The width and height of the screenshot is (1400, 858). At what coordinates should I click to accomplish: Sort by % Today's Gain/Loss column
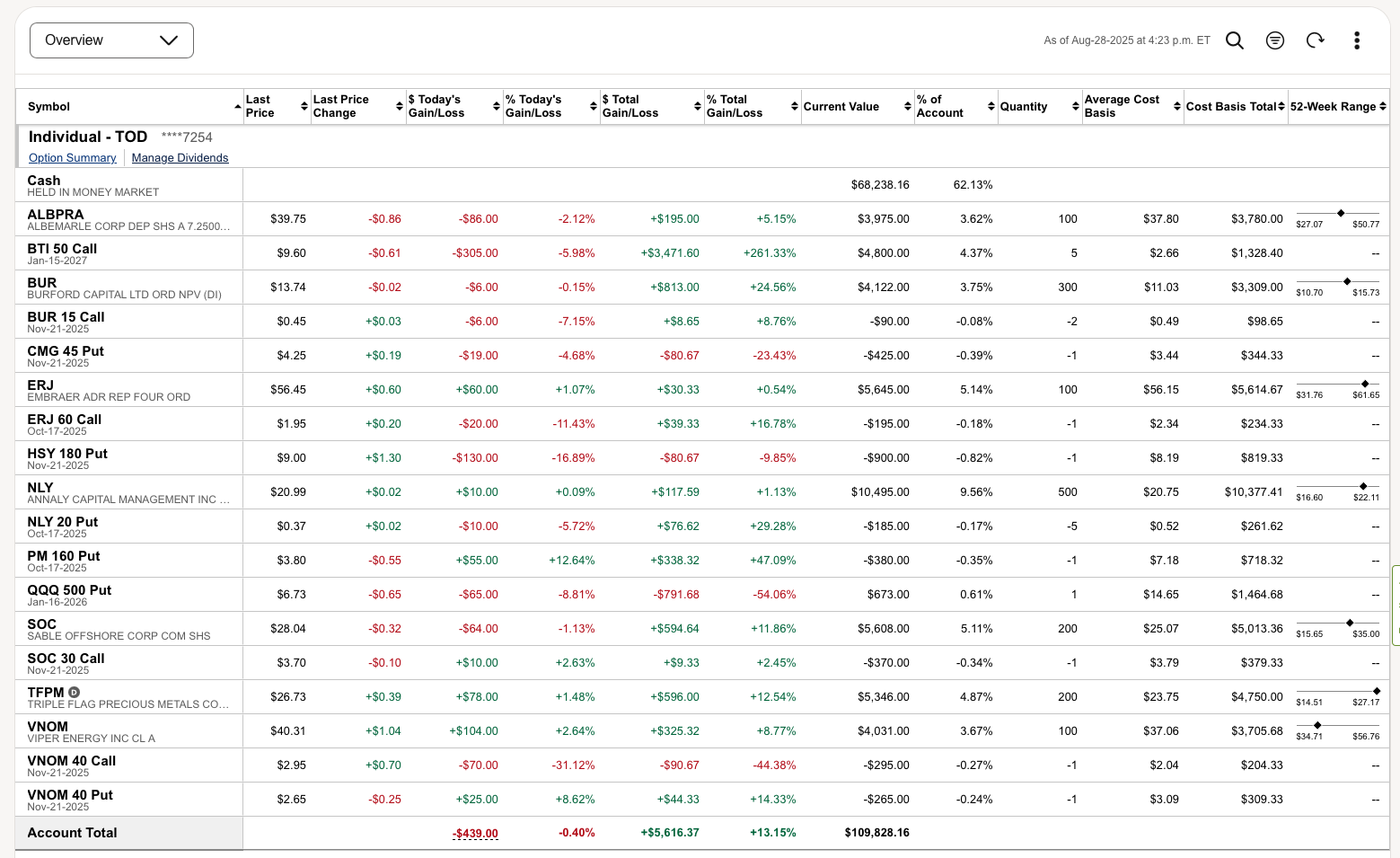(x=551, y=106)
